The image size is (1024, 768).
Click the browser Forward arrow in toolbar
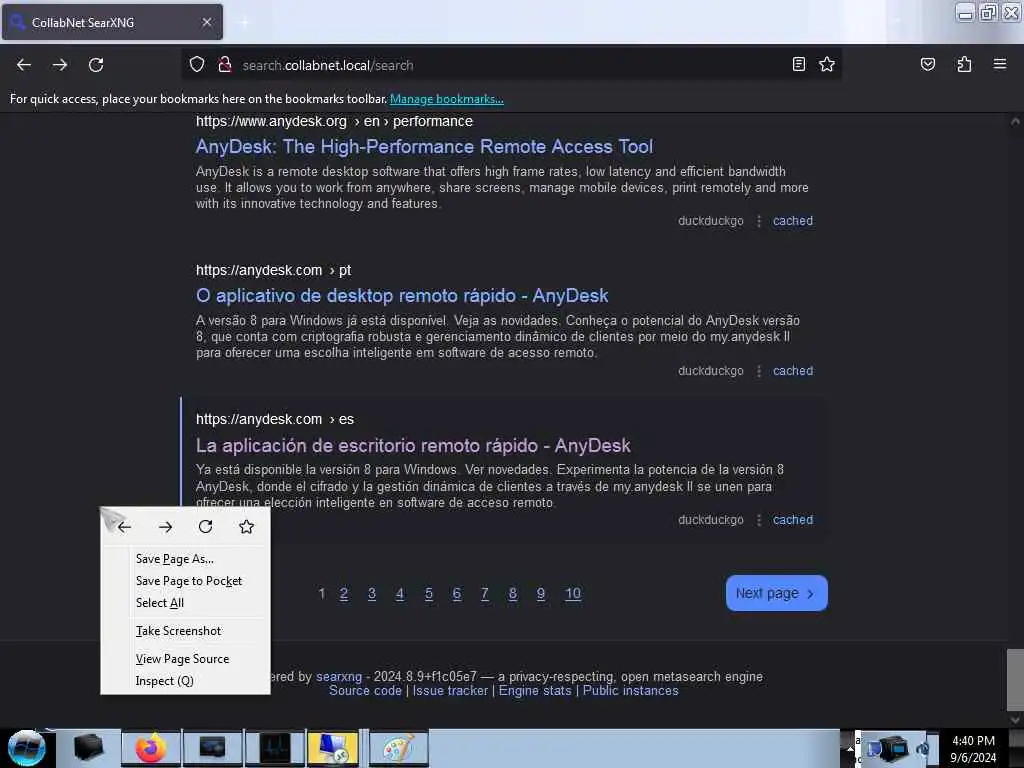tap(60, 65)
